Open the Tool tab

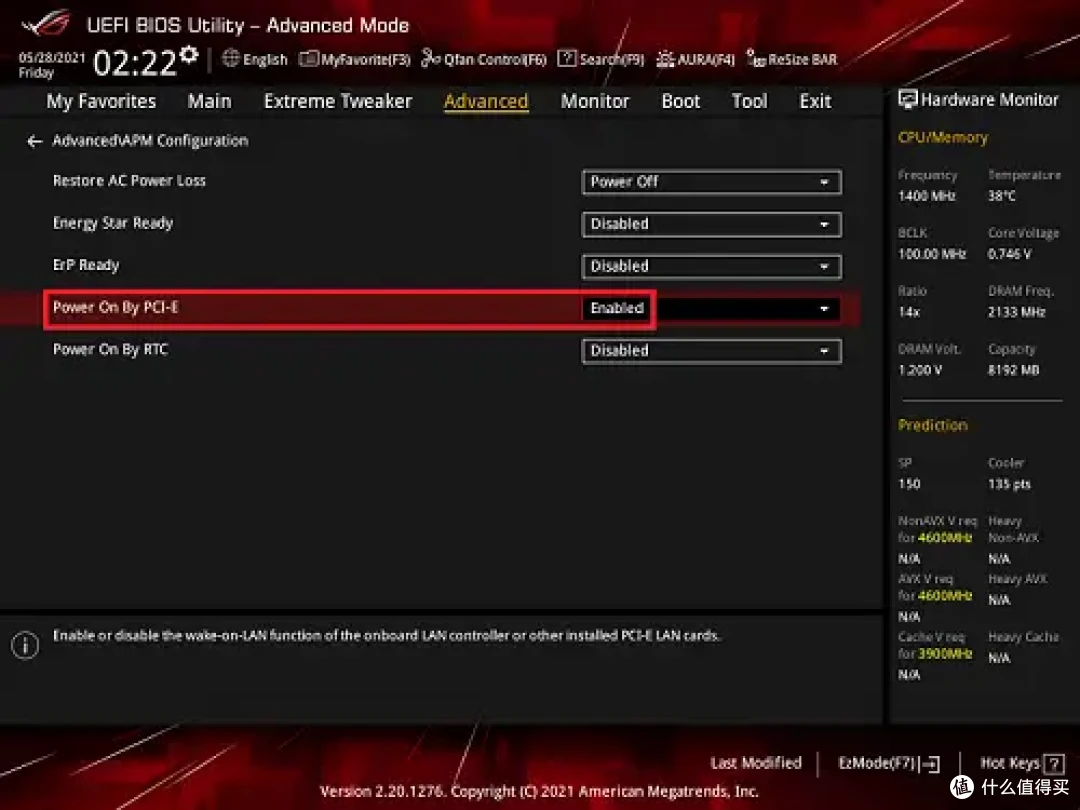[x=749, y=101]
